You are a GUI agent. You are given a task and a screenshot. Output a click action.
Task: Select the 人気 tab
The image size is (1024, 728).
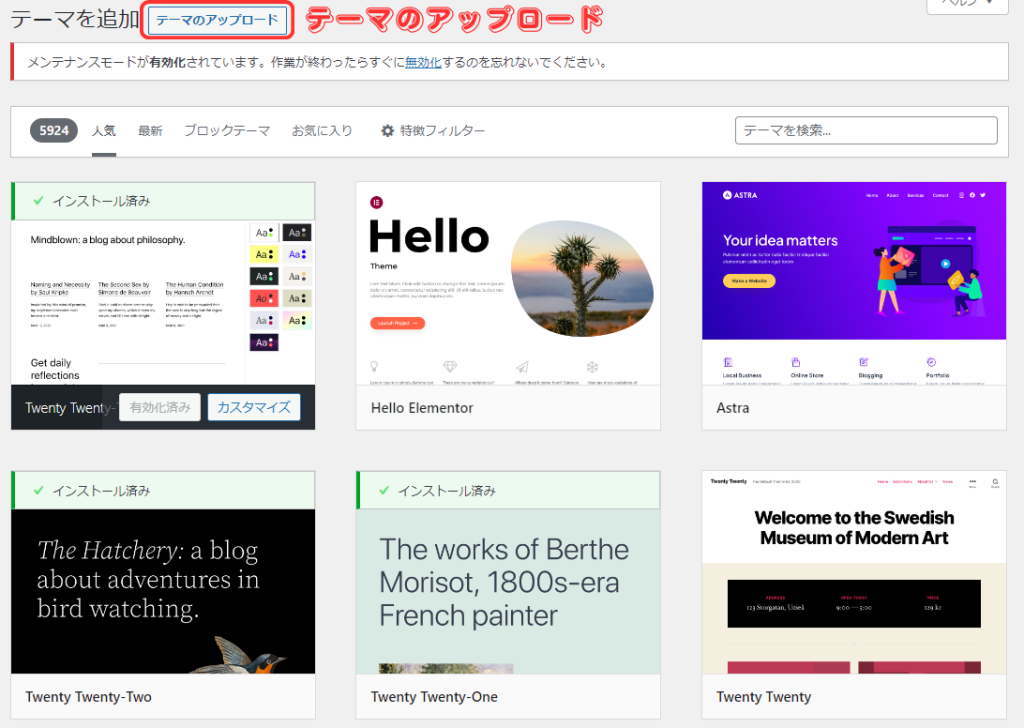[x=104, y=131]
